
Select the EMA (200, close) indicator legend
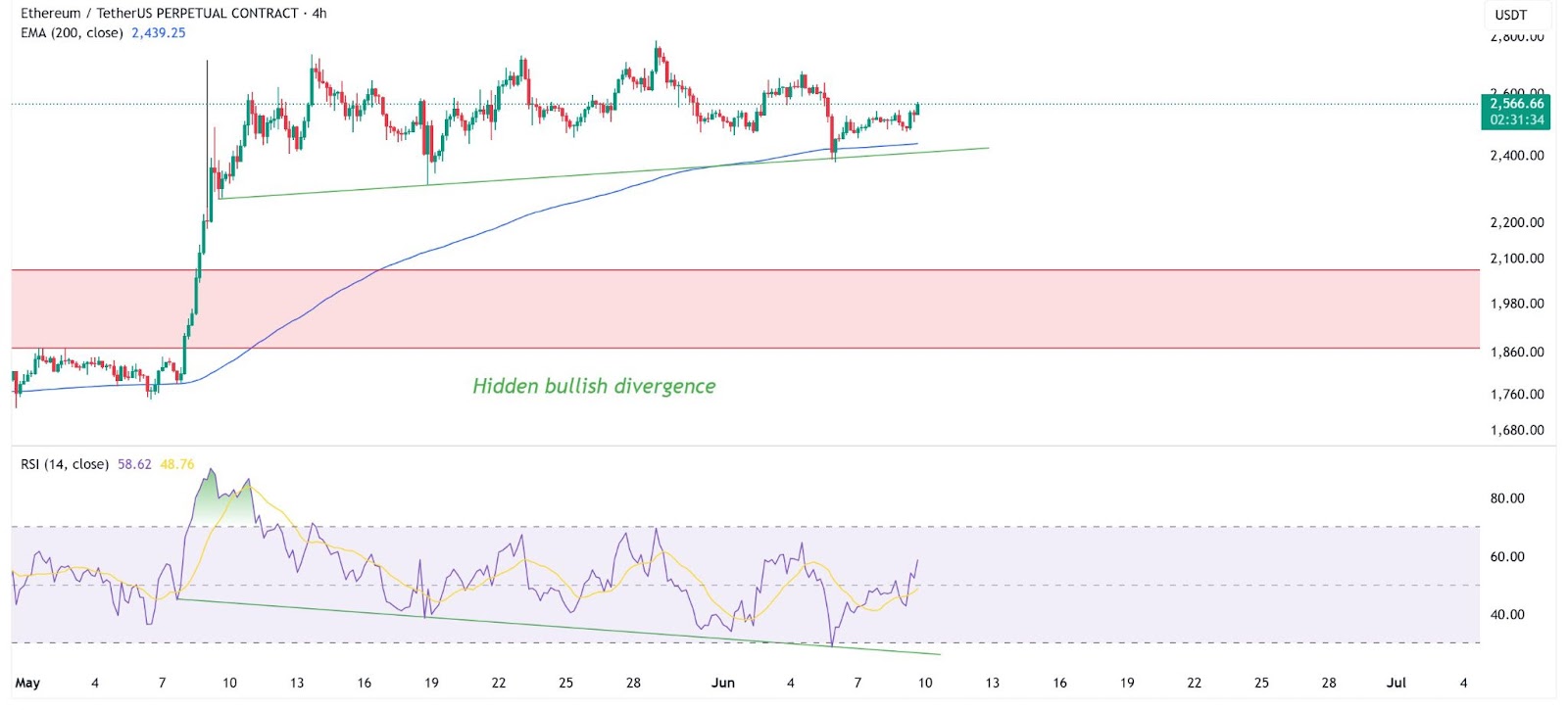(72, 32)
